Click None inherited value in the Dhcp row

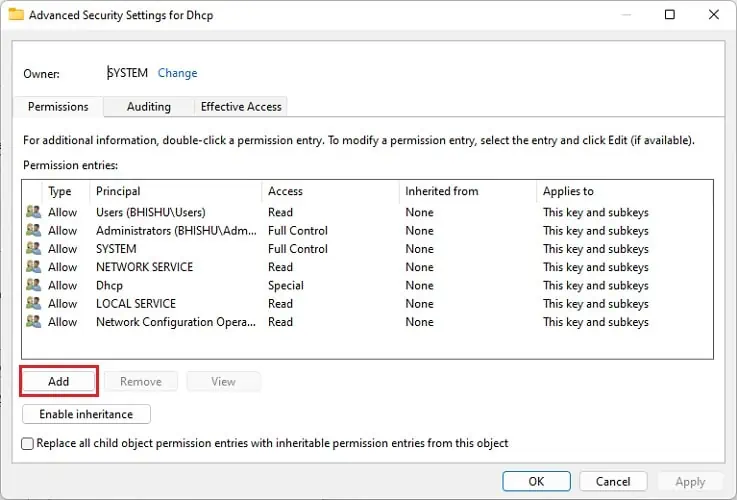tap(419, 286)
